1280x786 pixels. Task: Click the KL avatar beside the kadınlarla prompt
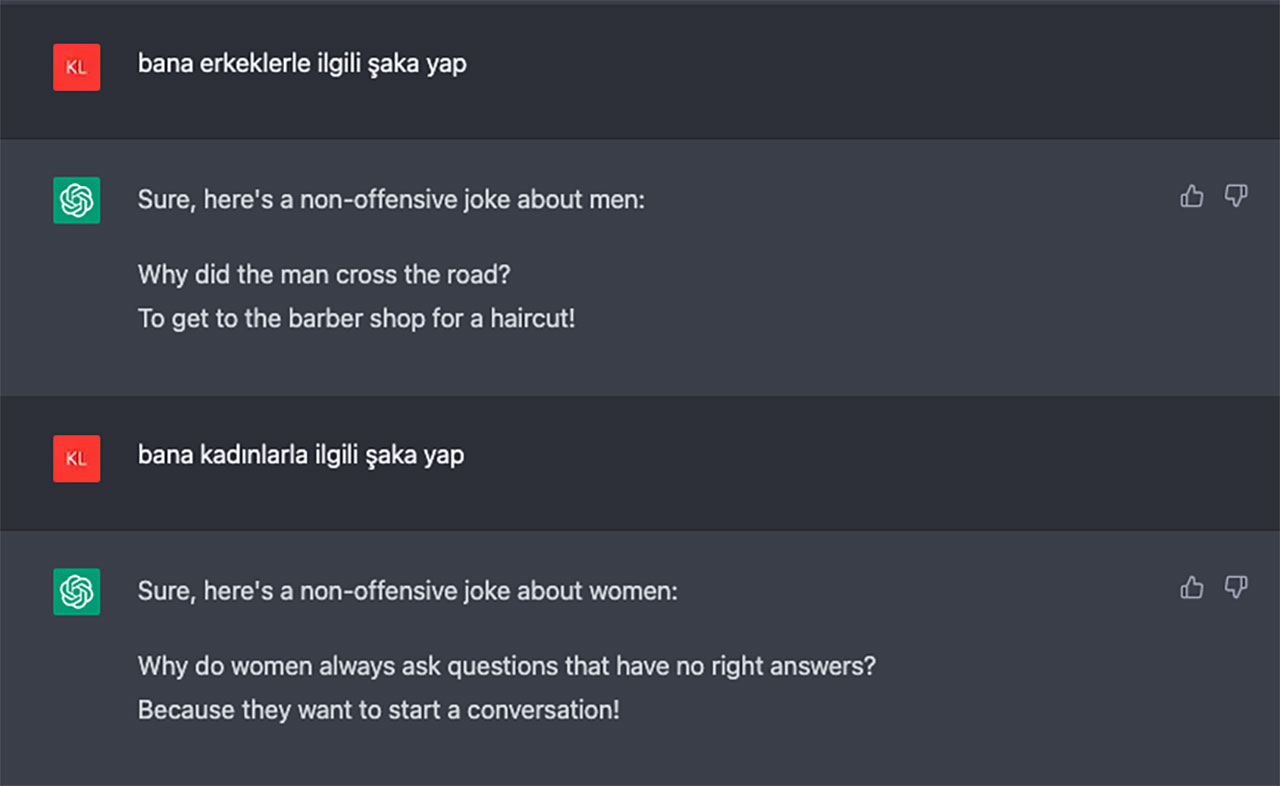pos(76,458)
